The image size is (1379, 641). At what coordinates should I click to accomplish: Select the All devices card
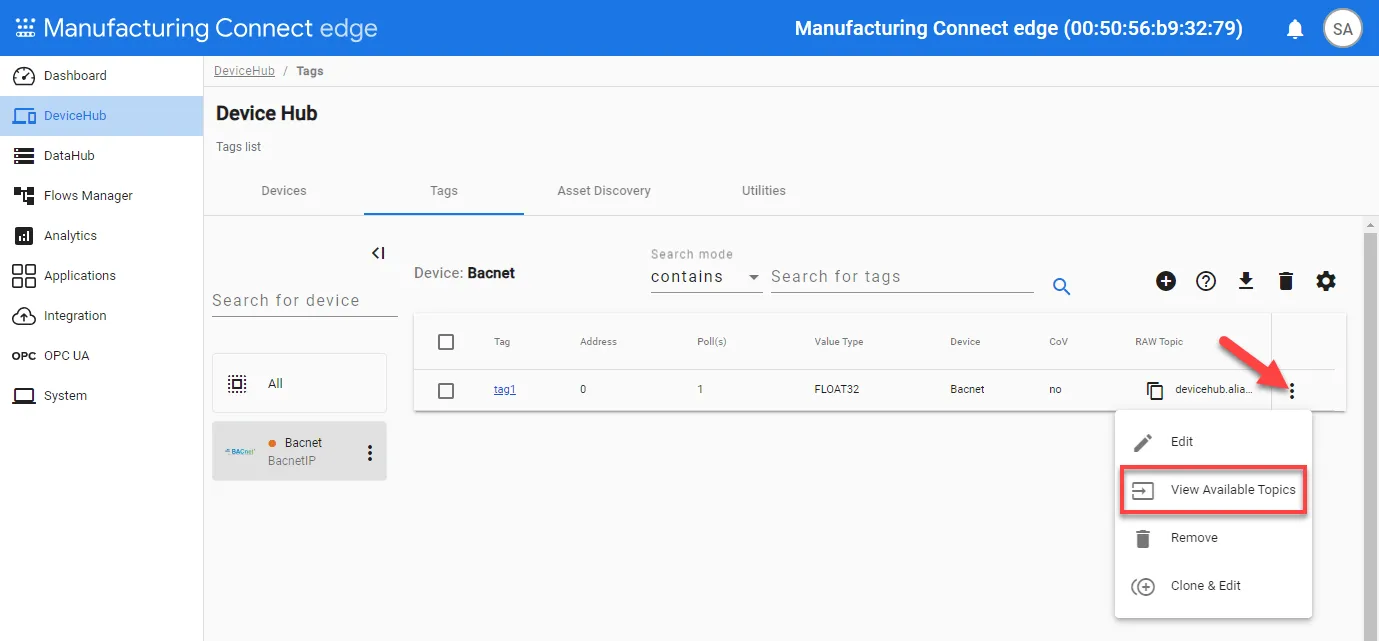click(x=299, y=383)
